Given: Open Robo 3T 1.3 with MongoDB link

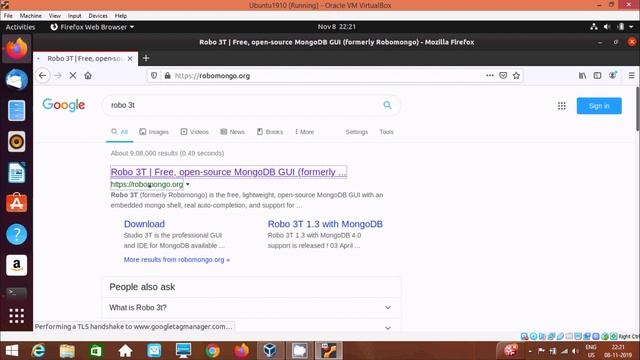Looking at the screenshot, I should coord(325,224).
